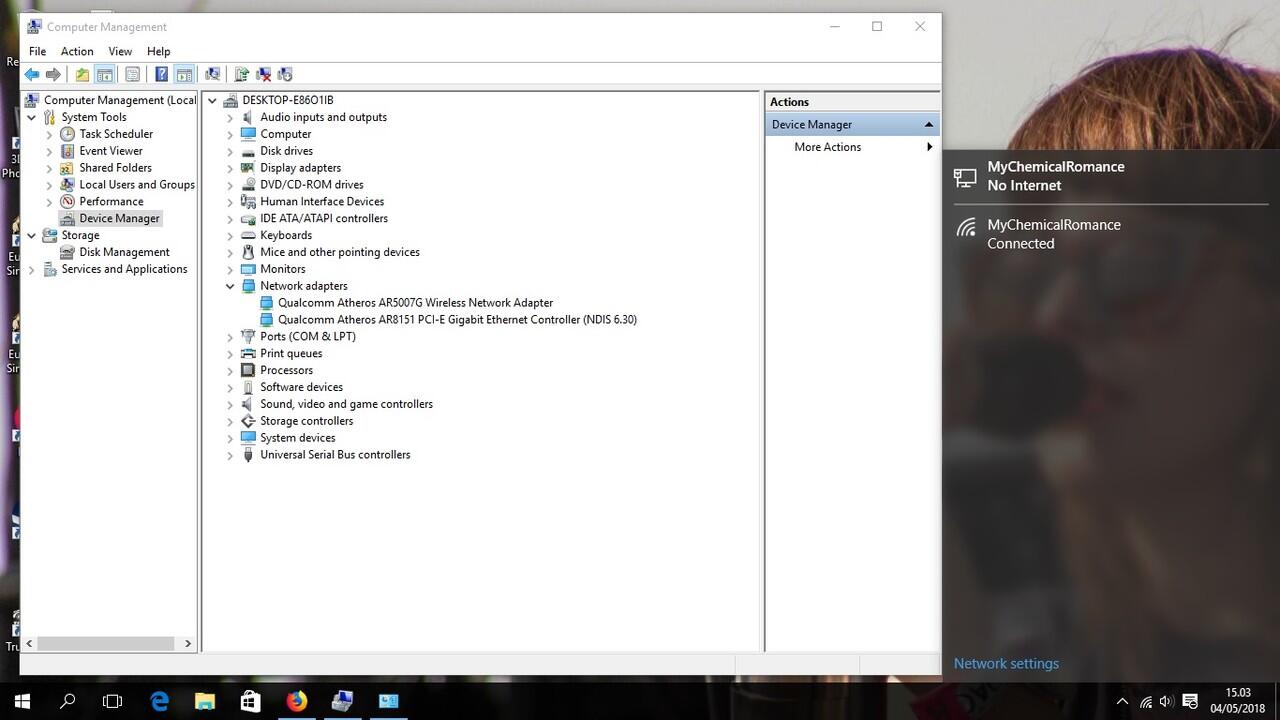Open Firefox from the taskbar

297,701
